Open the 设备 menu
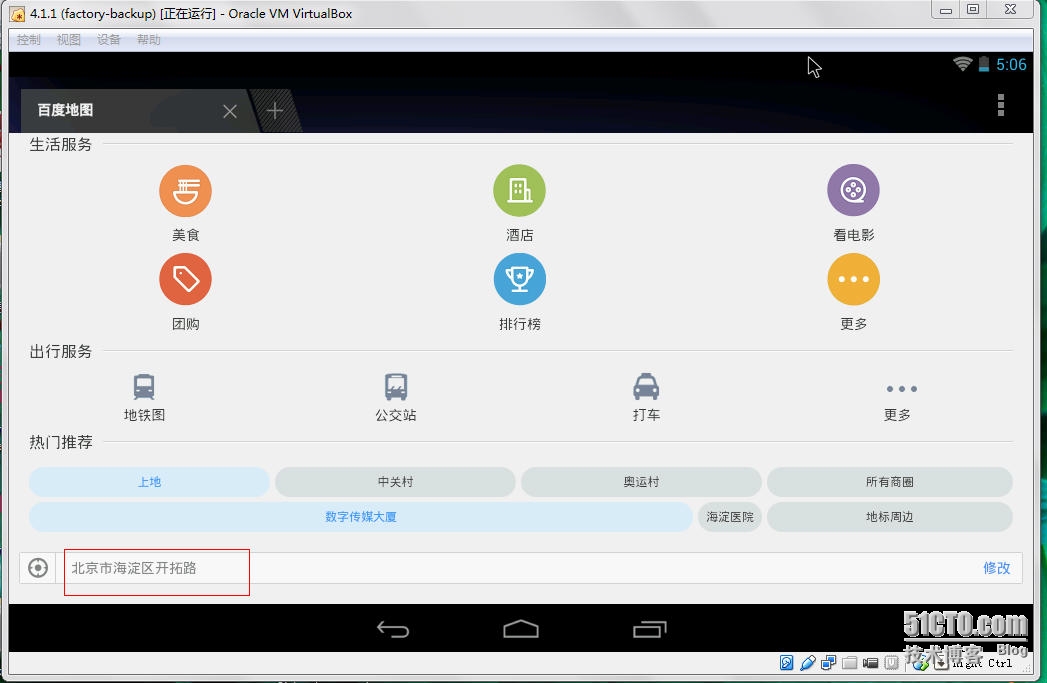The height and width of the screenshot is (683, 1047). [109, 40]
